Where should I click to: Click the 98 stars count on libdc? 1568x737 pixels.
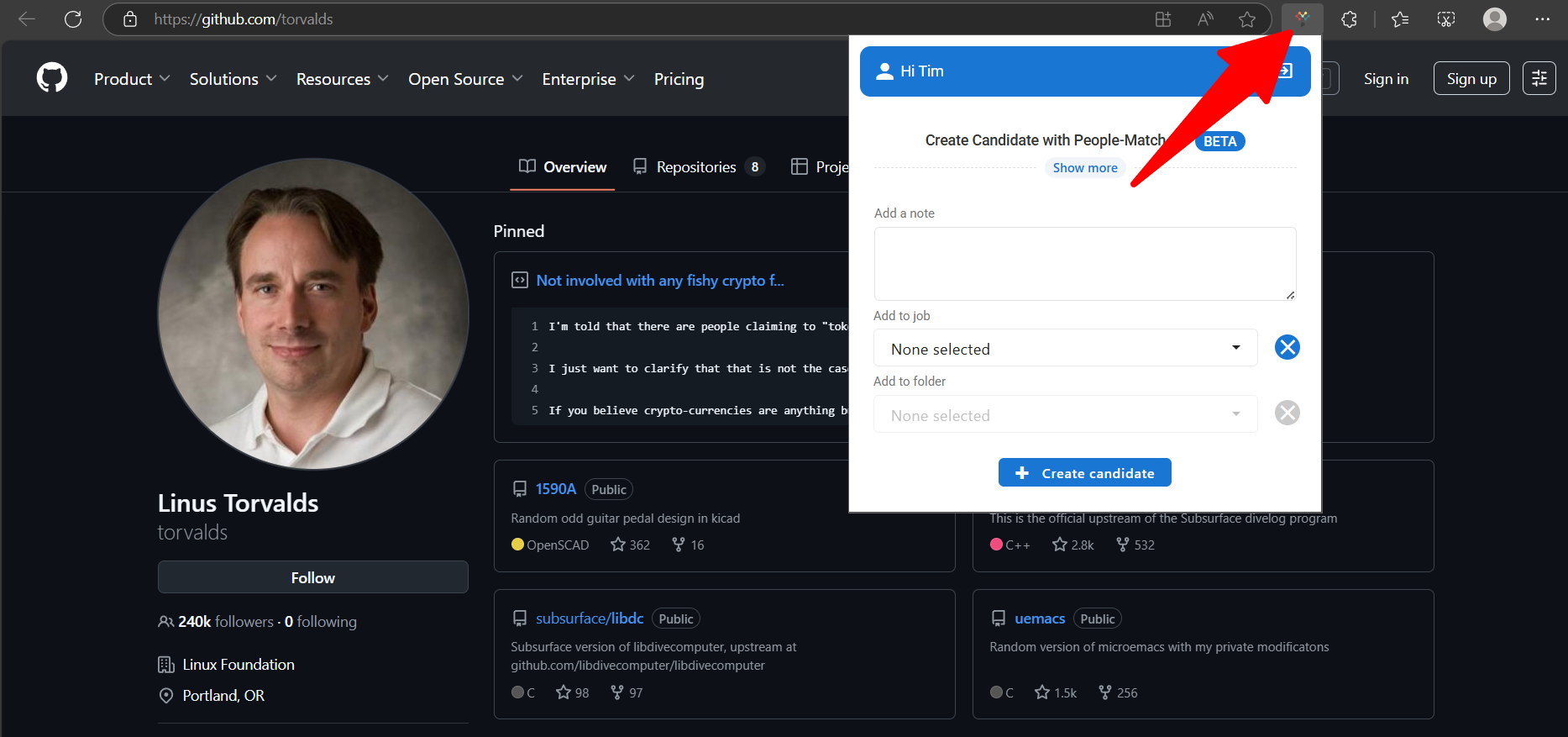573,692
